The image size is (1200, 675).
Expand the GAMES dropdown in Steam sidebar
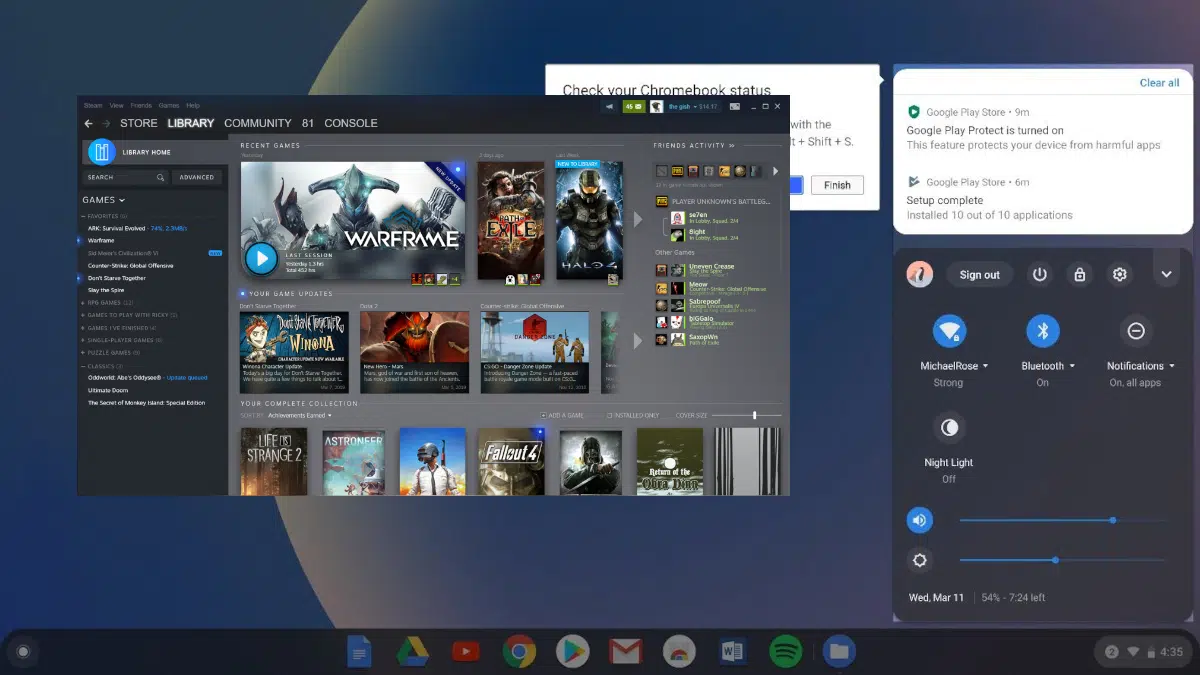point(104,200)
